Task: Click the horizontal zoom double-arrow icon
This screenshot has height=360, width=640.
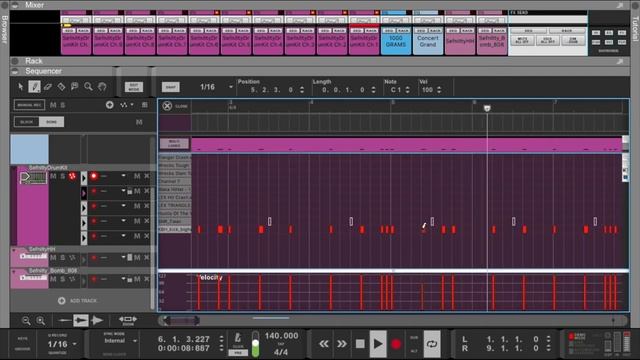Action: (128, 320)
